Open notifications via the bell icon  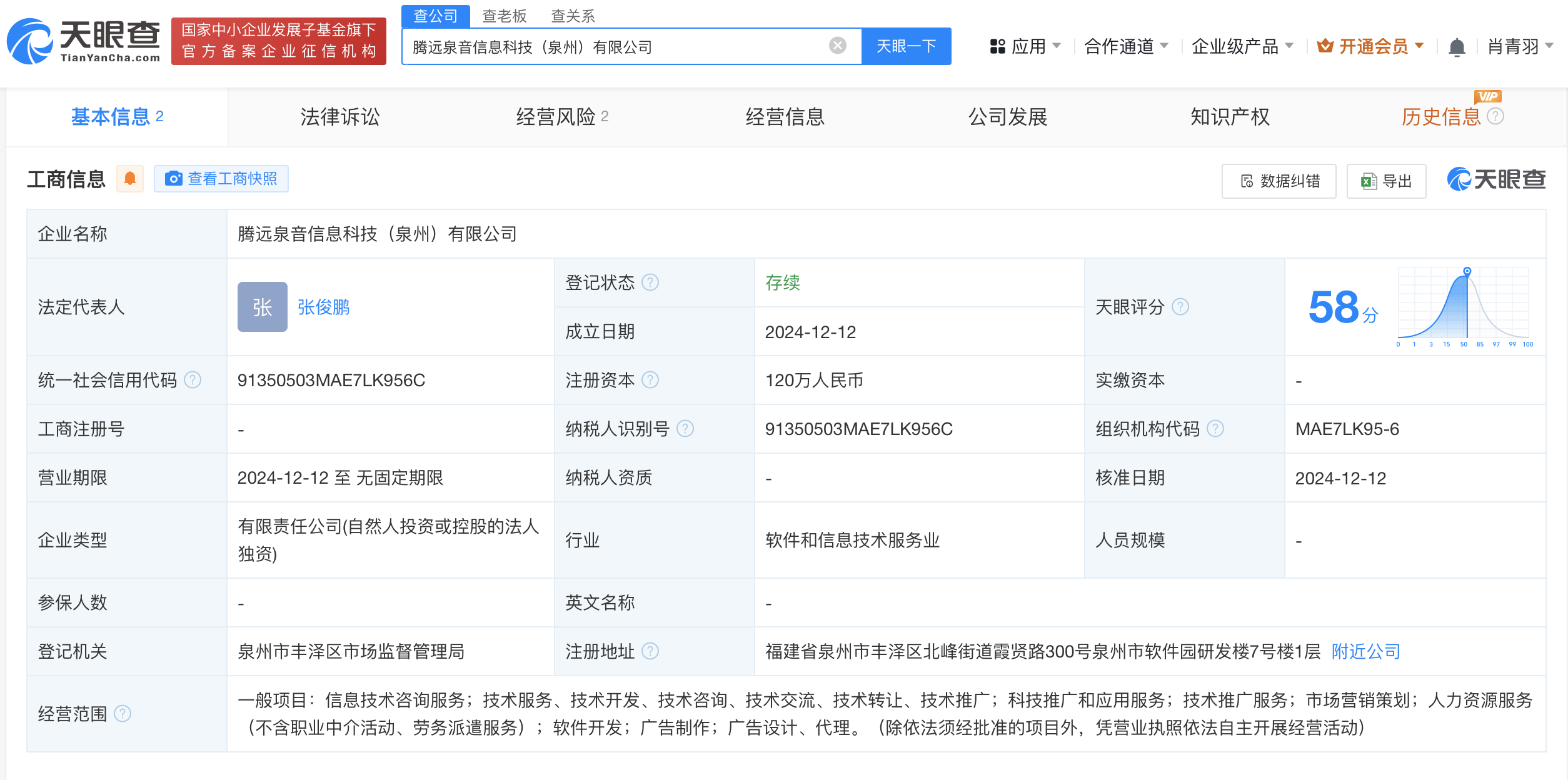pos(1457,47)
